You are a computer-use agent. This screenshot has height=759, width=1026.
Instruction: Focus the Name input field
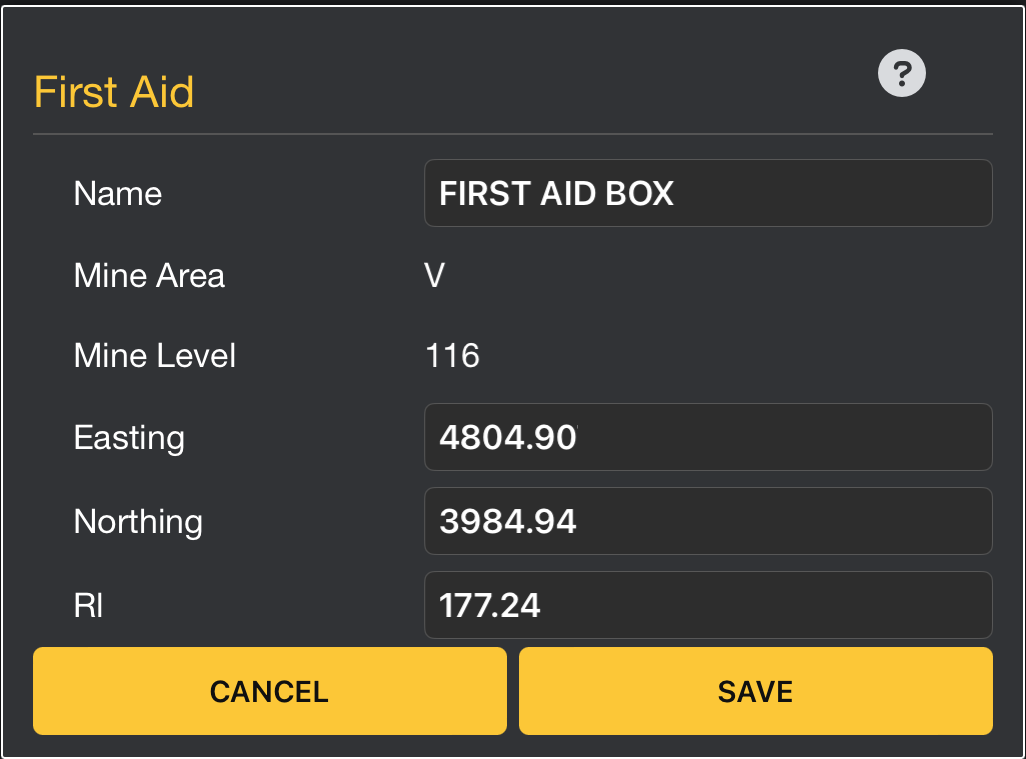708,193
